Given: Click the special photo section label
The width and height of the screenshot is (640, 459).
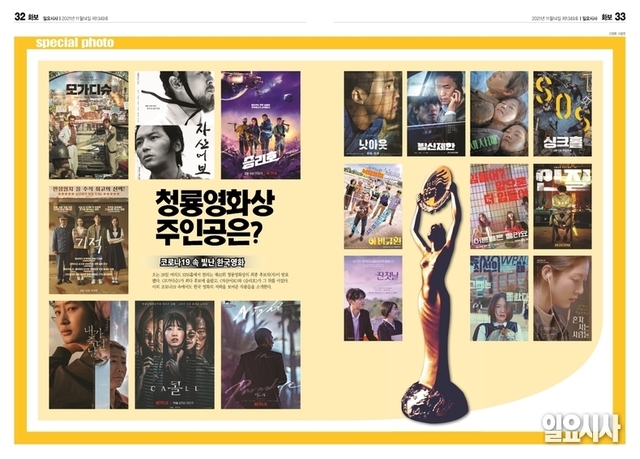Looking at the screenshot, I should coord(75,42).
